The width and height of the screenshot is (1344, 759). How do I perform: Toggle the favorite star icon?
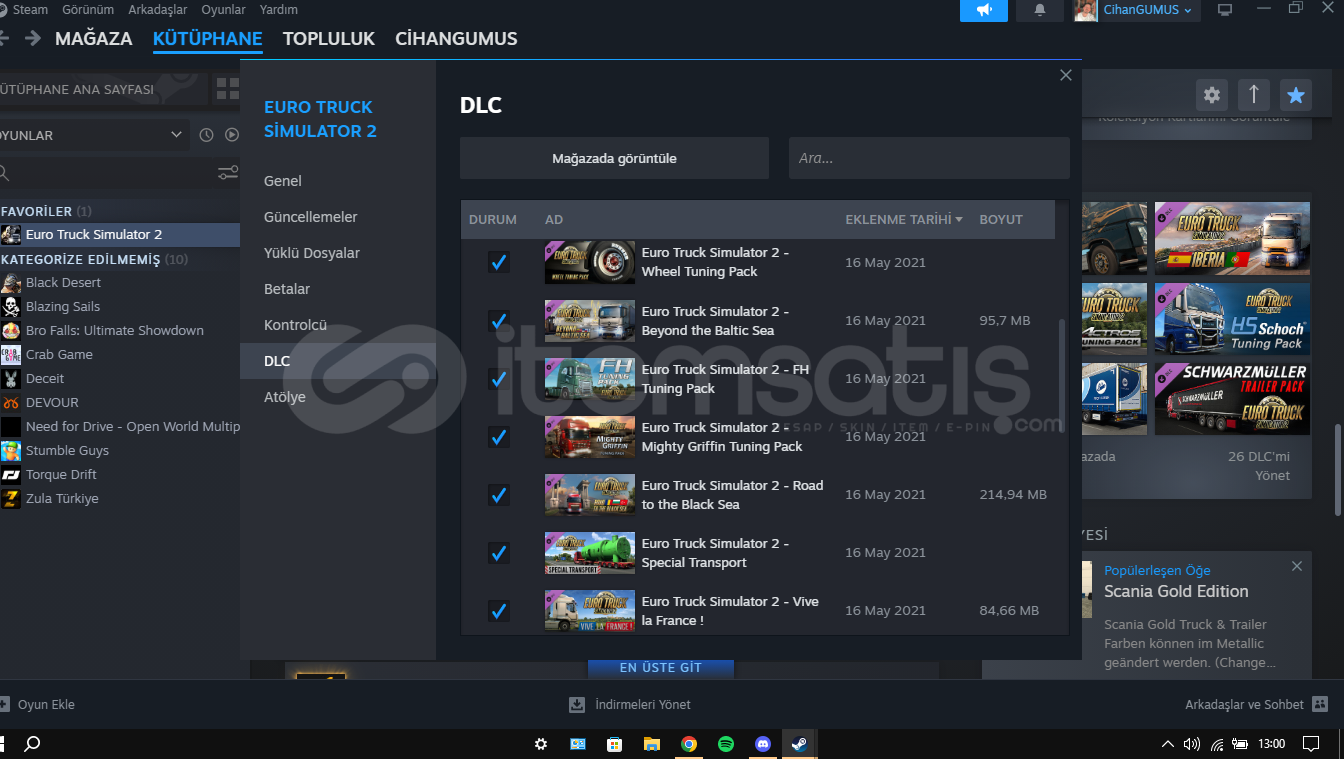point(1296,95)
